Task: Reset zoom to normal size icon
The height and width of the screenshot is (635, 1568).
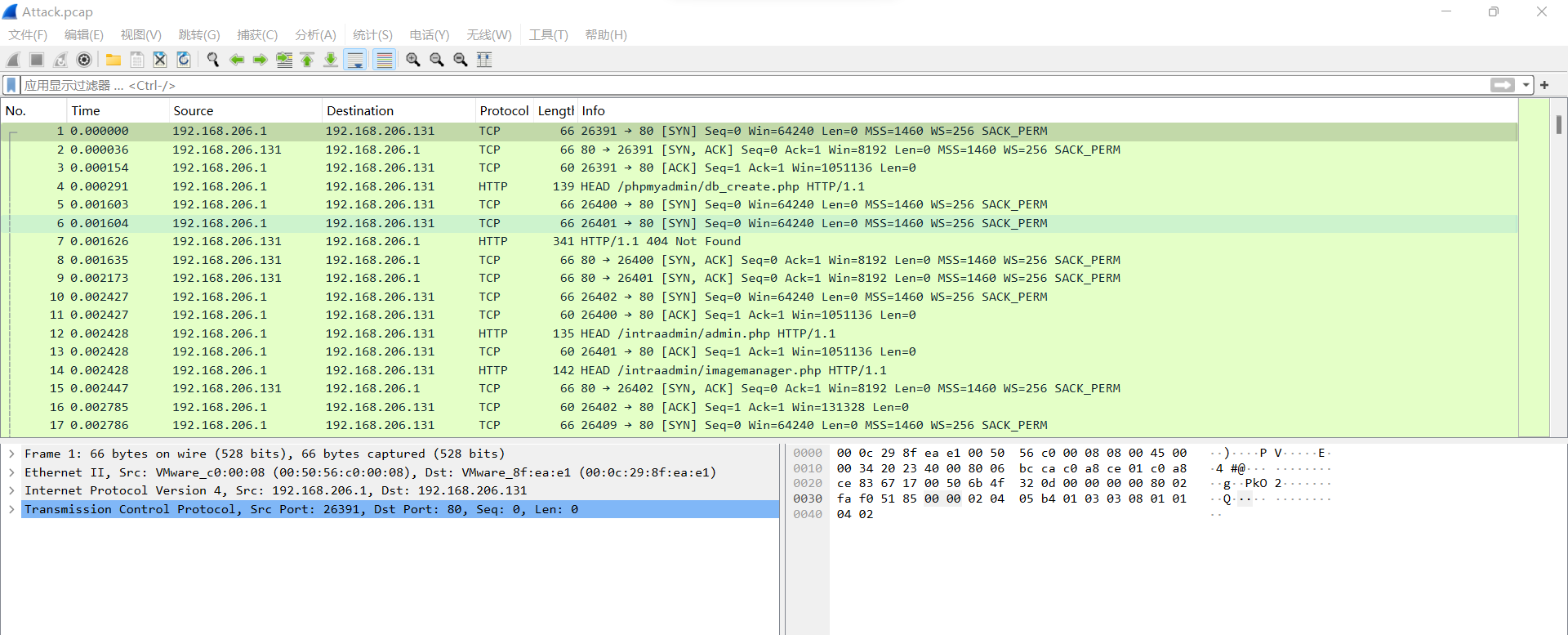Action: click(461, 60)
